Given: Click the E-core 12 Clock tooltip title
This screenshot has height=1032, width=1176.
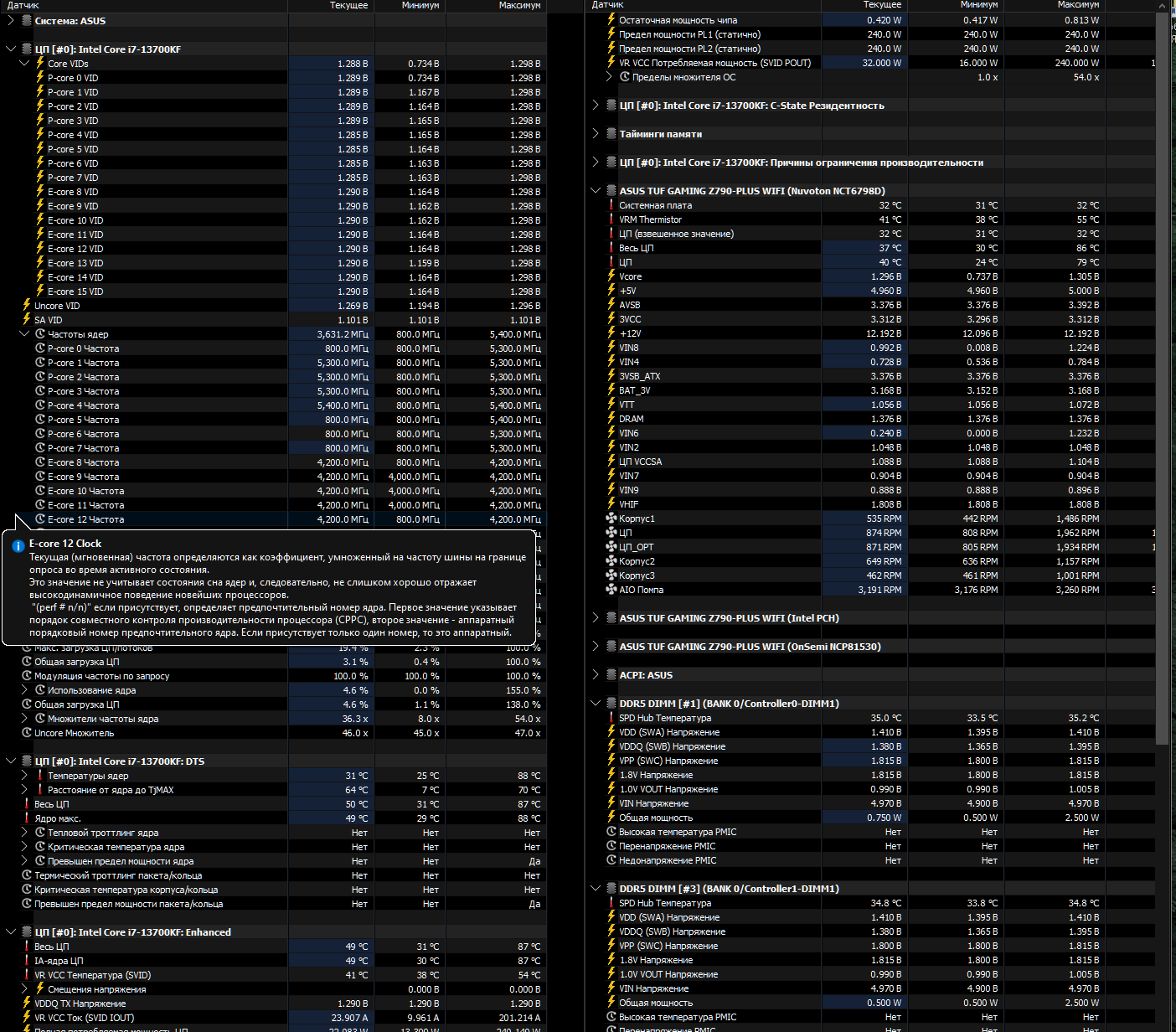Looking at the screenshot, I should coord(65,544).
